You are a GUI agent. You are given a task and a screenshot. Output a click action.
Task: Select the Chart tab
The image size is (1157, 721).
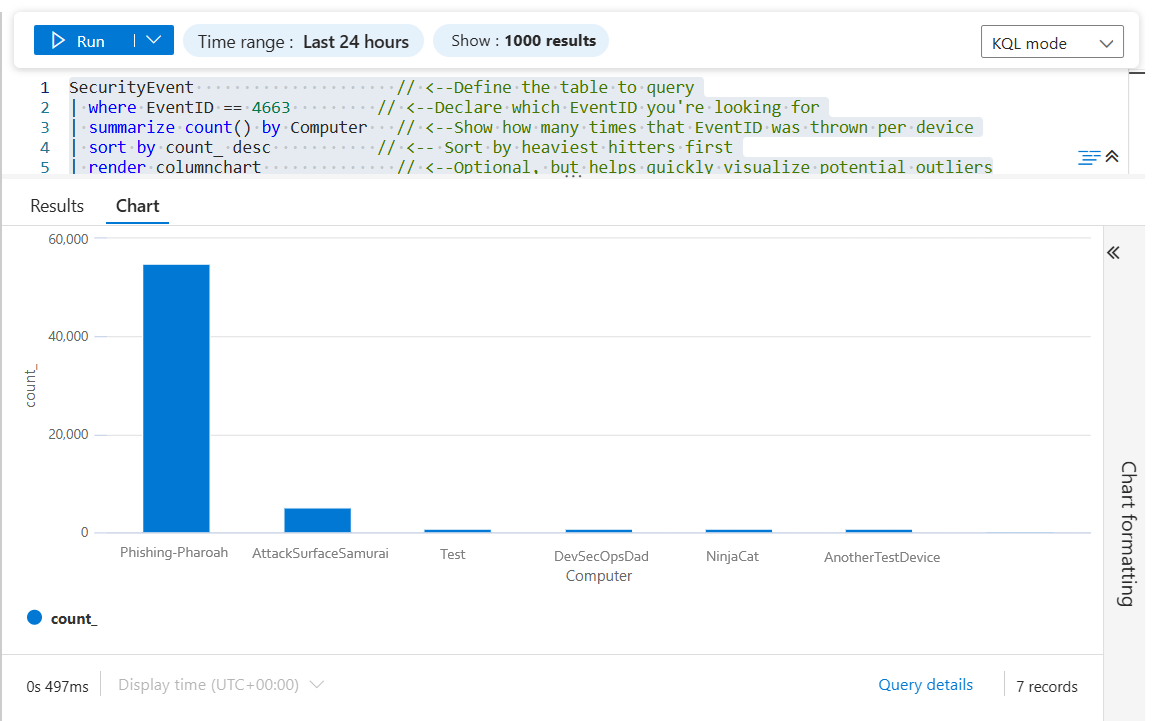[137, 206]
